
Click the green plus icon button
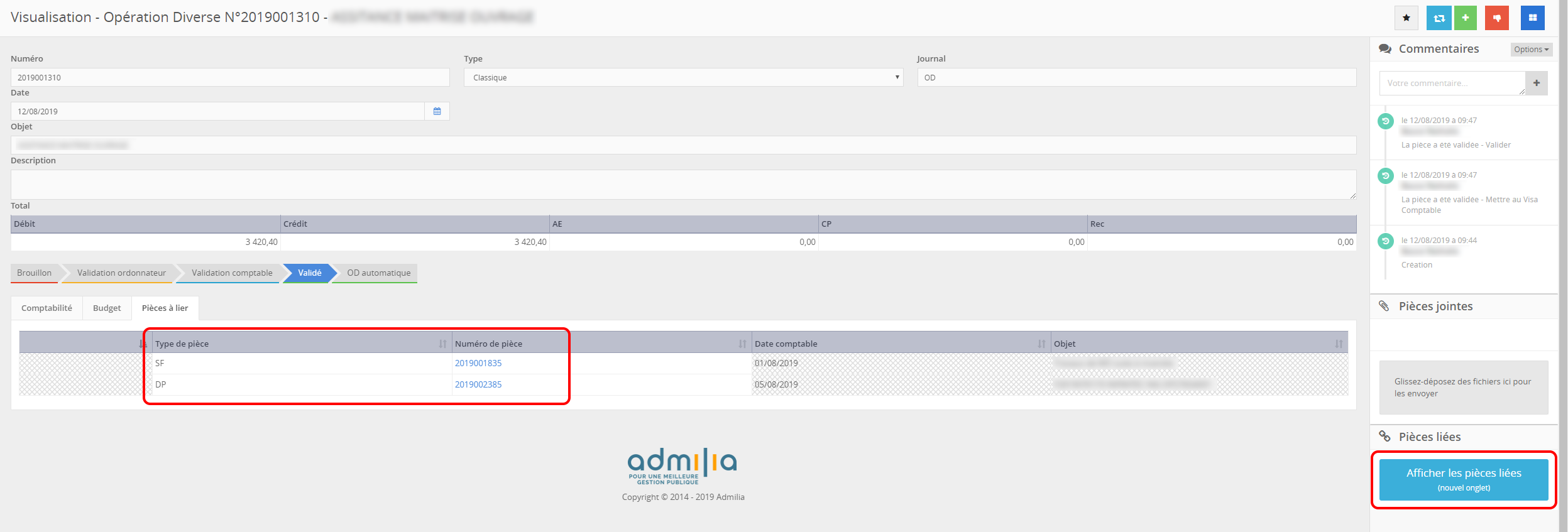[x=1466, y=18]
